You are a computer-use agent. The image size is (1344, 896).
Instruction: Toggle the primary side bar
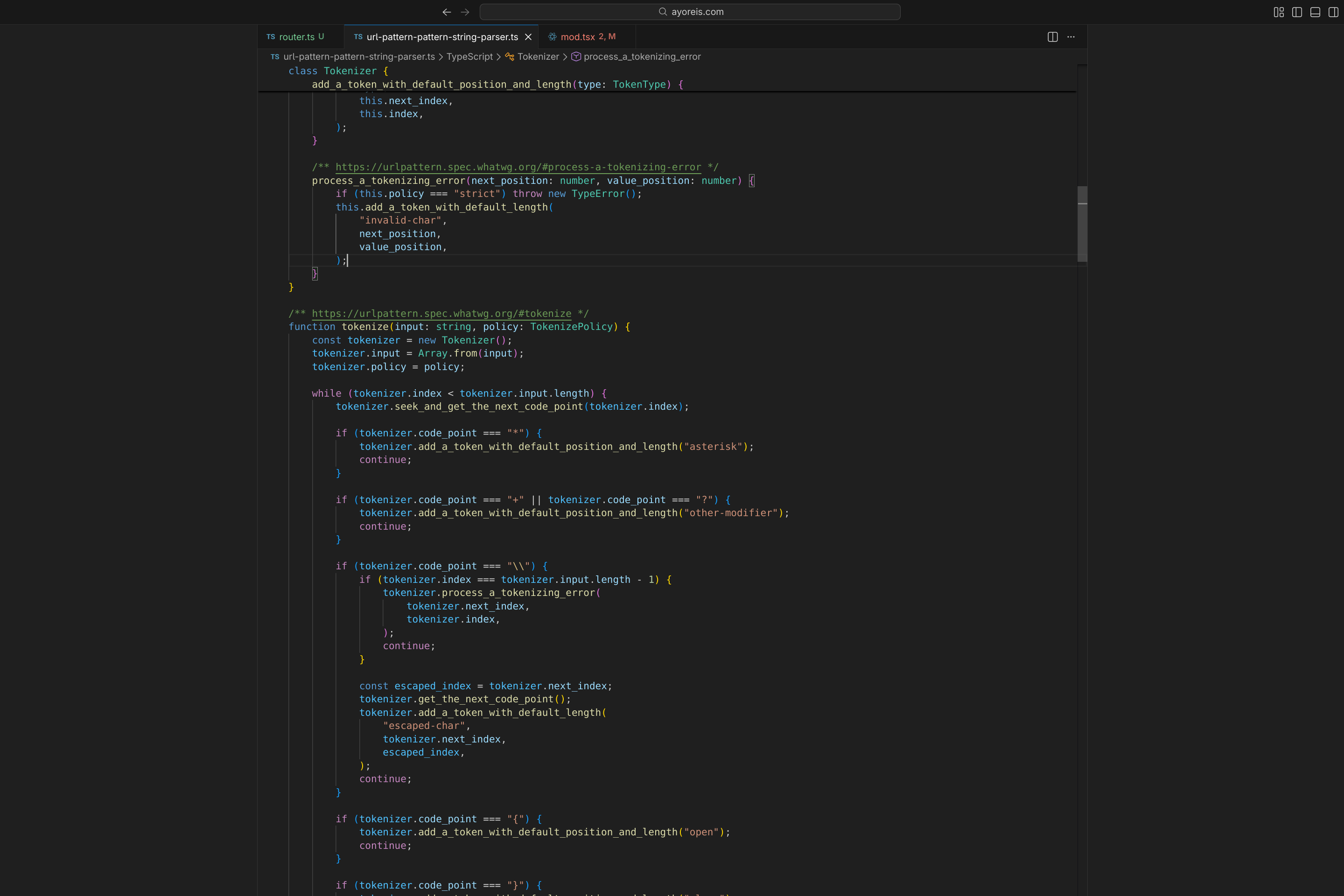1297,12
